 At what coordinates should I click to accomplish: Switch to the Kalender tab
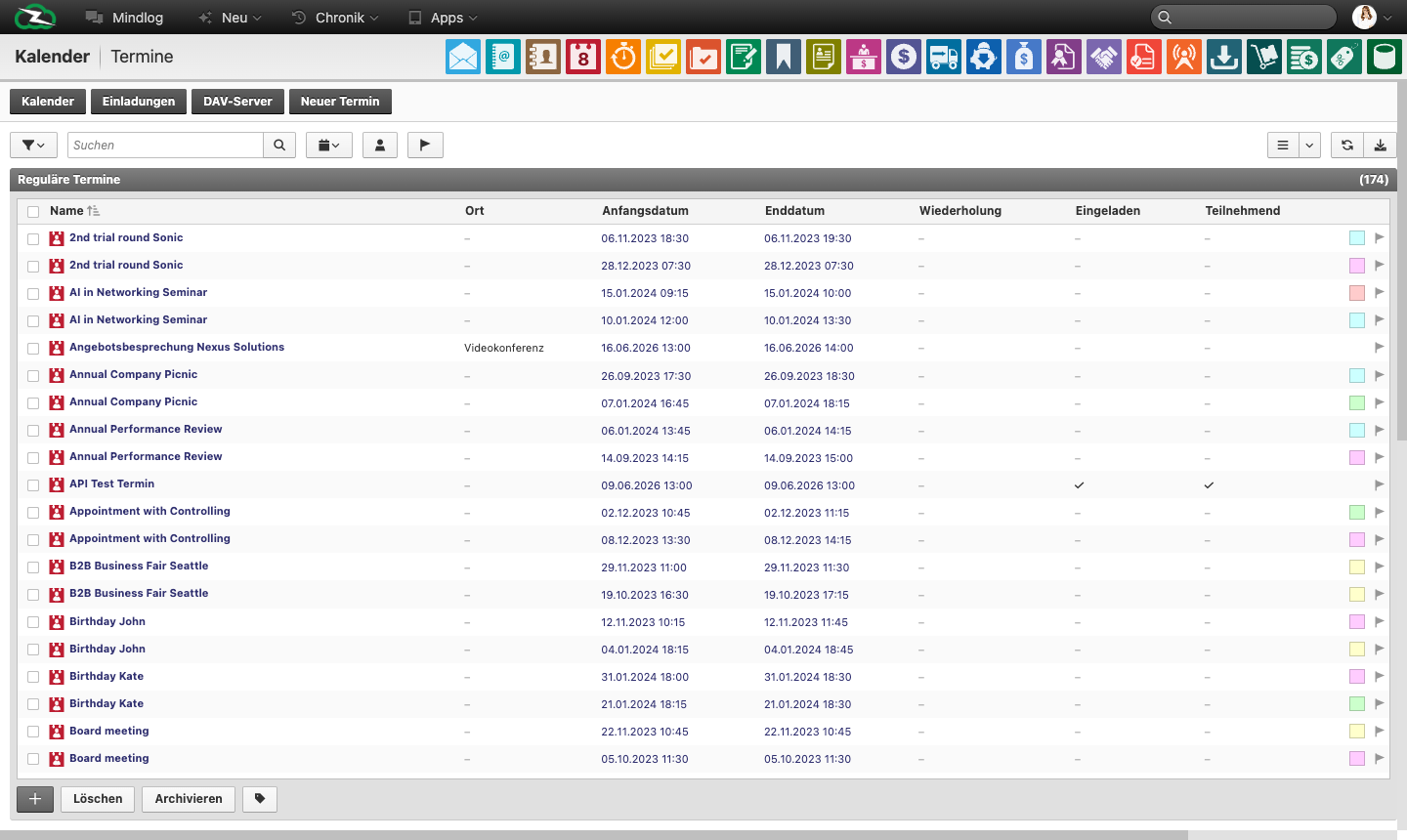pos(48,102)
